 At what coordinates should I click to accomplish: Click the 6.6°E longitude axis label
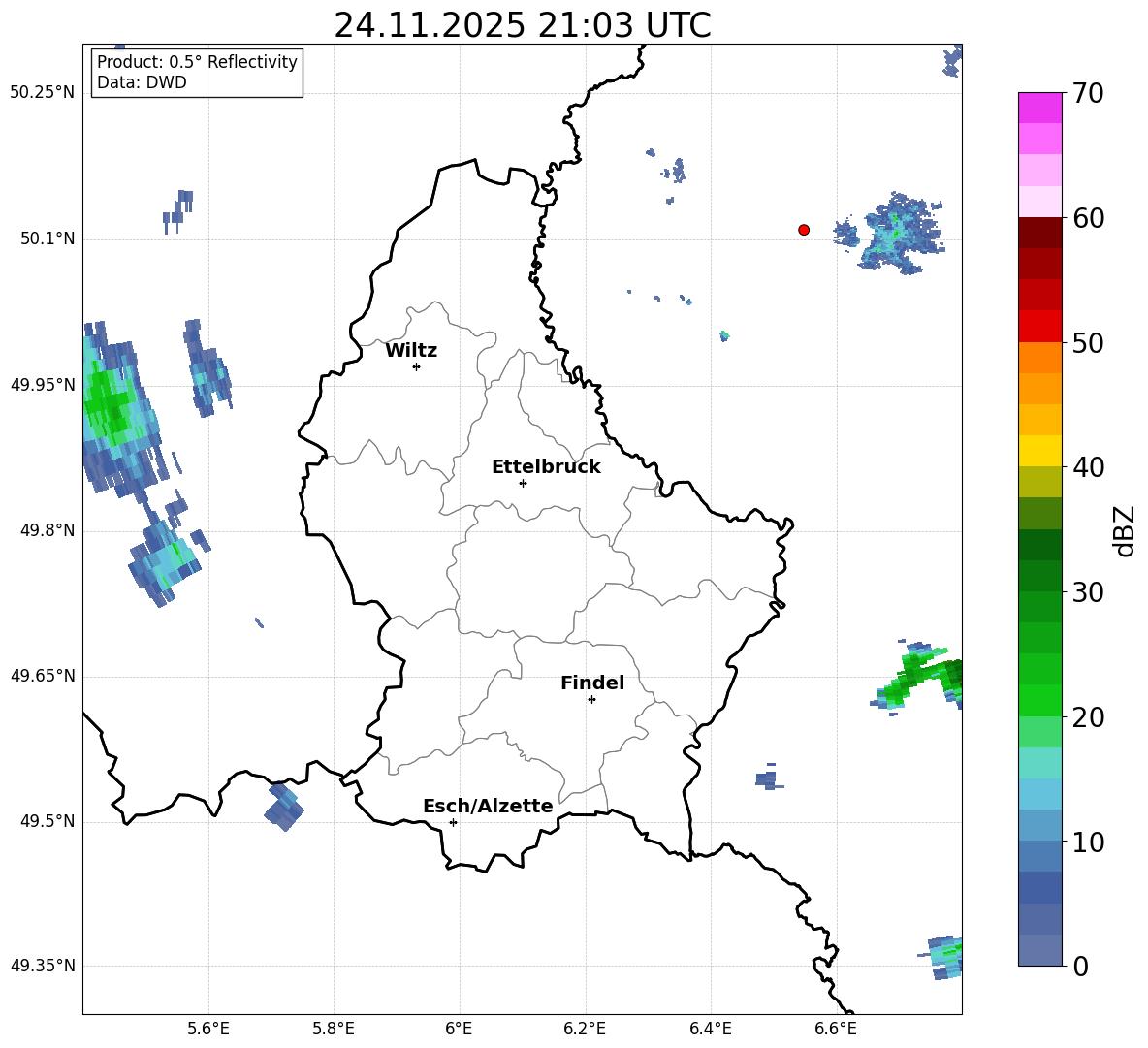click(836, 1029)
